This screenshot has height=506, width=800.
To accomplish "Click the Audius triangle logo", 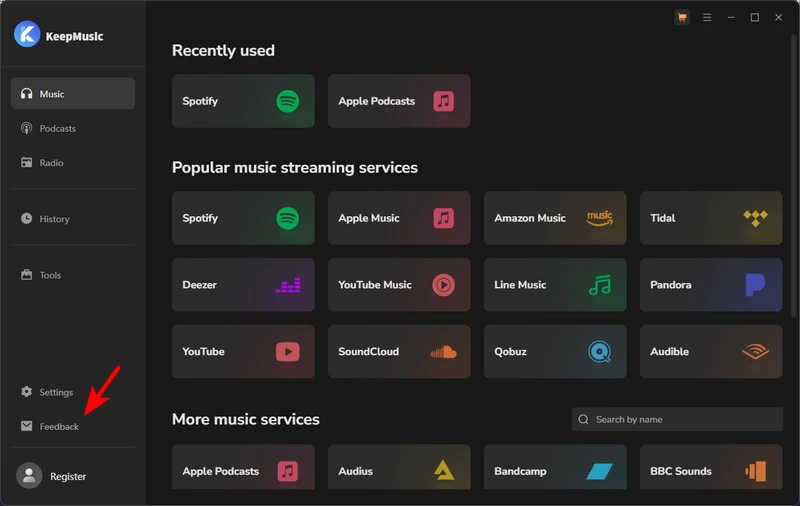I will 444,471.
